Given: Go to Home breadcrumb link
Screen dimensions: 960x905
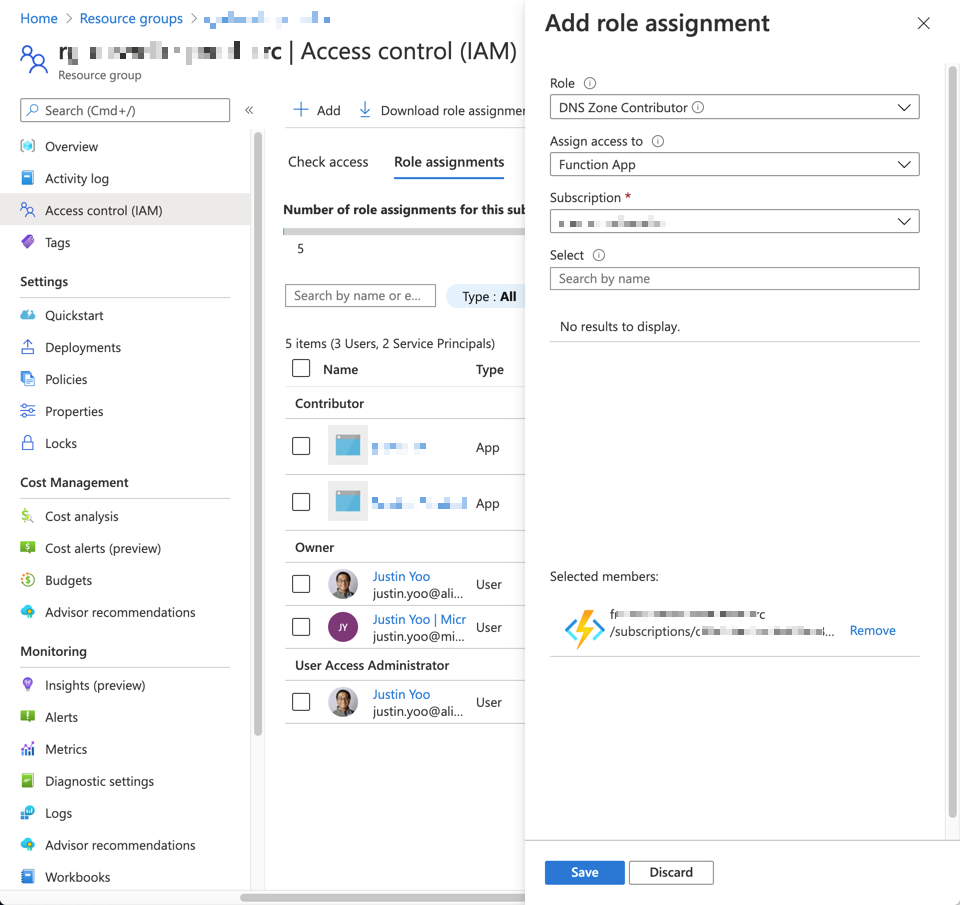Looking at the screenshot, I should point(39,18).
